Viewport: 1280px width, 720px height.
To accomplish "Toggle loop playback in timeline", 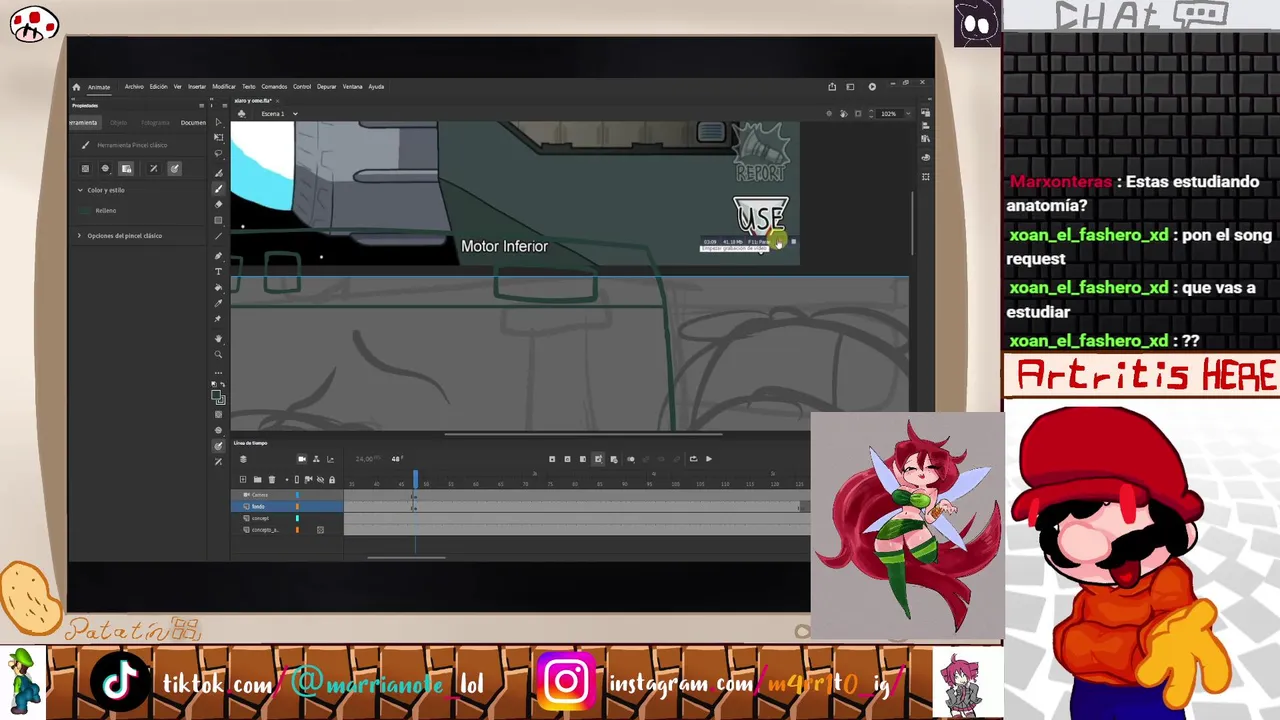I will point(693,459).
